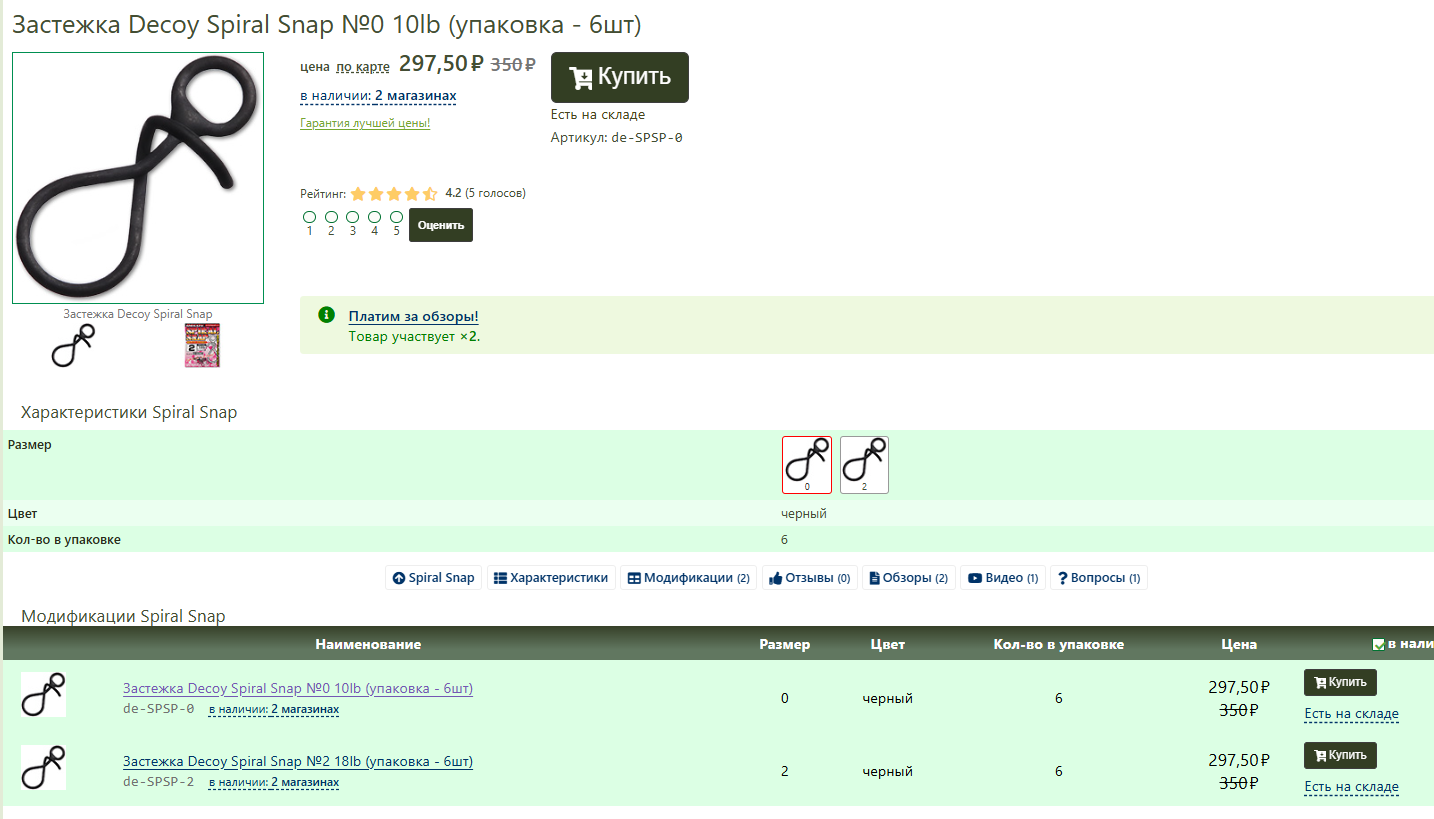This screenshot has height=819, width=1434.
Task: Open the Видео (1) tab
Action: click(1003, 578)
